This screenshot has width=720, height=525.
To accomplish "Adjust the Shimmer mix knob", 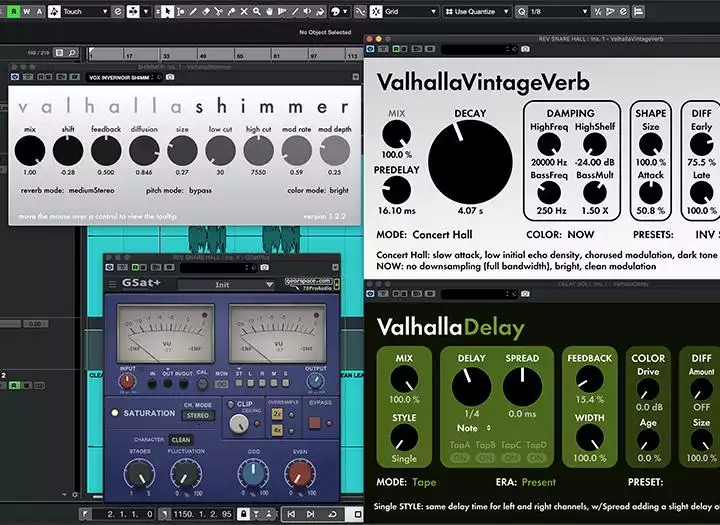I will [x=30, y=151].
